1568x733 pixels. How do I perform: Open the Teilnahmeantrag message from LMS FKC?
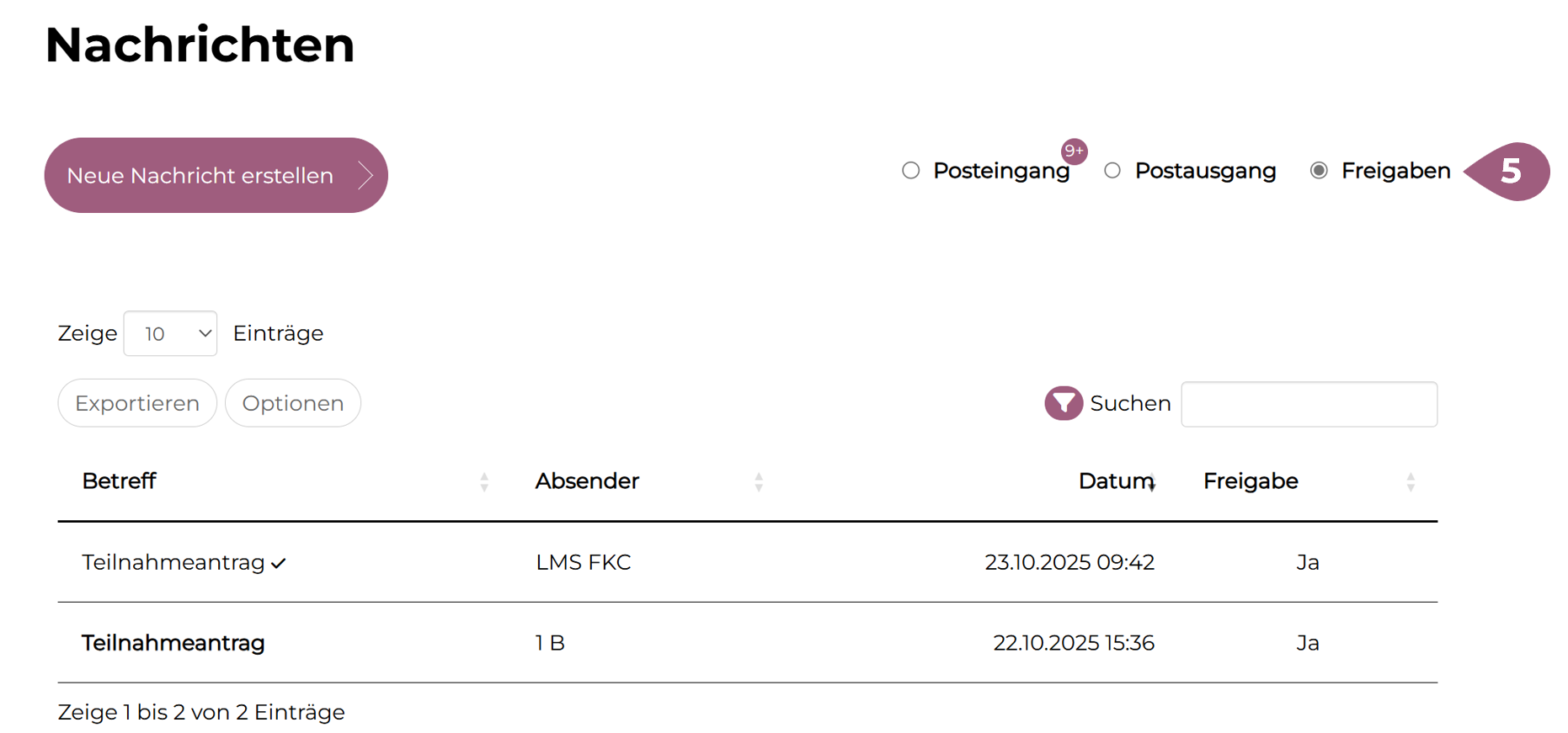(173, 562)
